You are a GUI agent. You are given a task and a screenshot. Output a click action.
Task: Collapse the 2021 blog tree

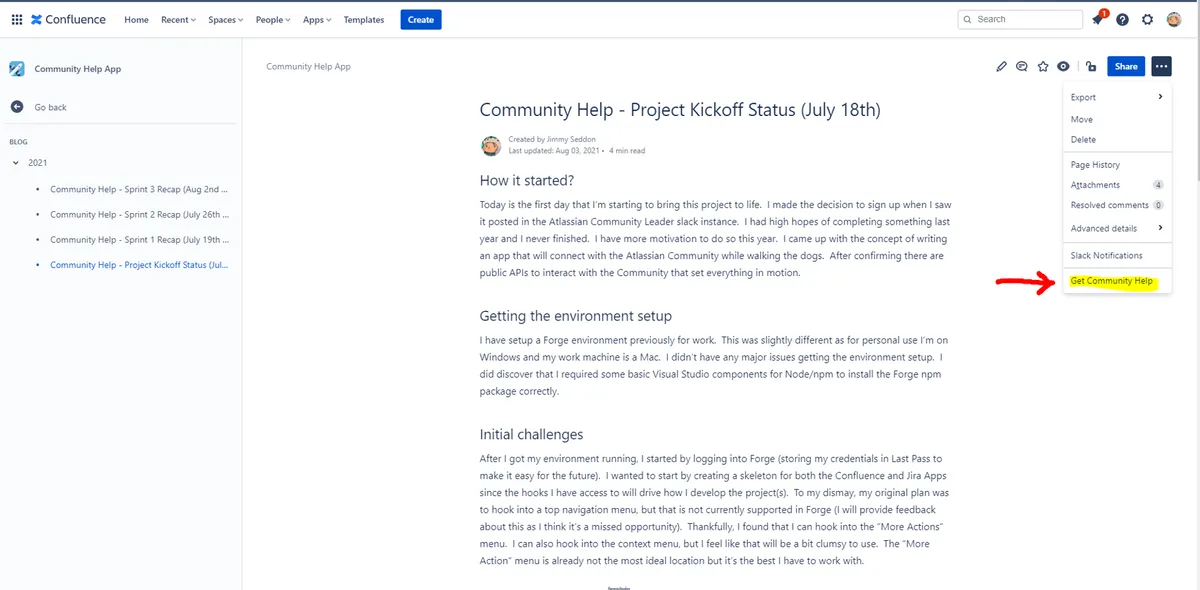tap(16, 163)
